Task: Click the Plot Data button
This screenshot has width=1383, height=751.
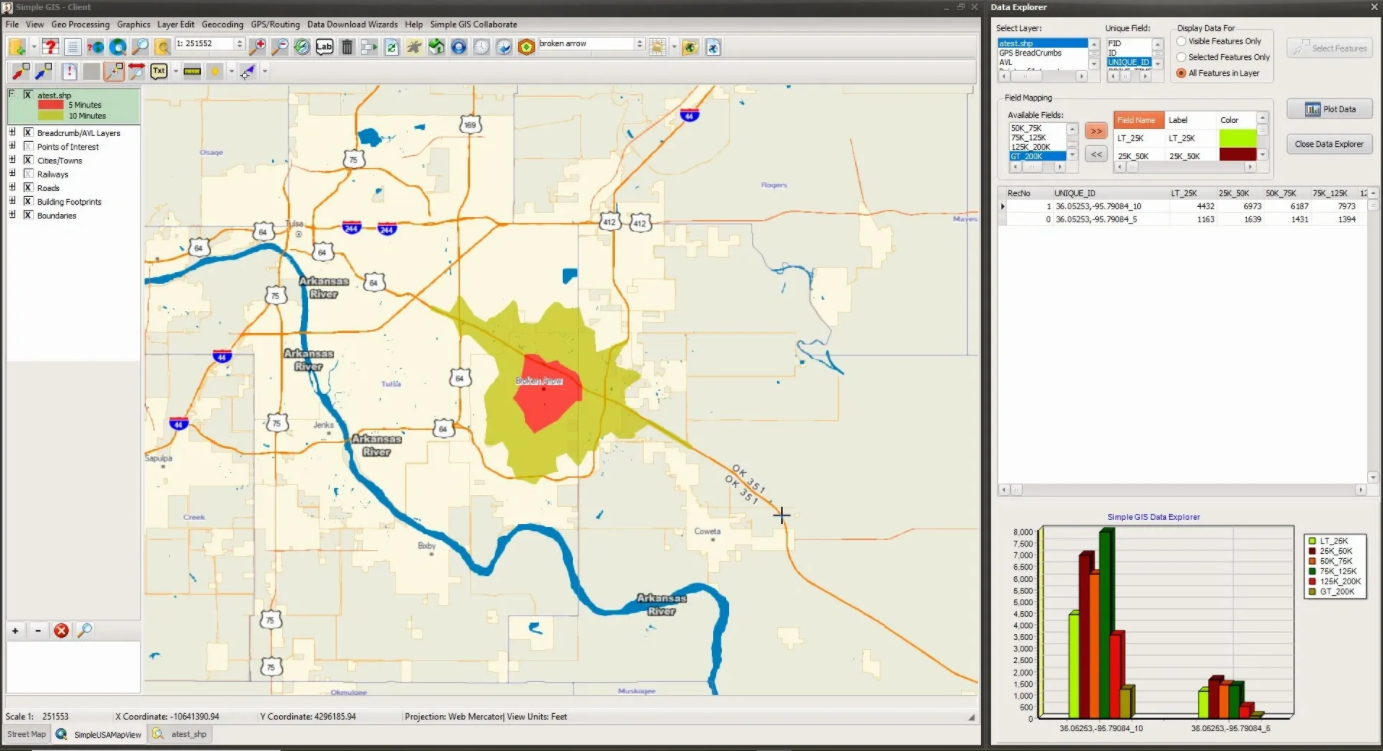Action: (1330, 109)
